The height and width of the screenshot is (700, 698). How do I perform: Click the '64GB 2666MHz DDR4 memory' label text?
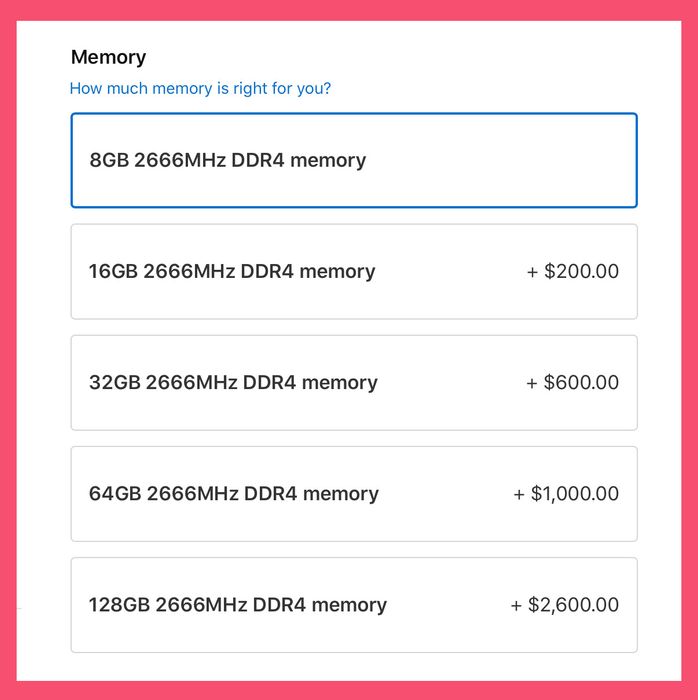click(234, 494)
